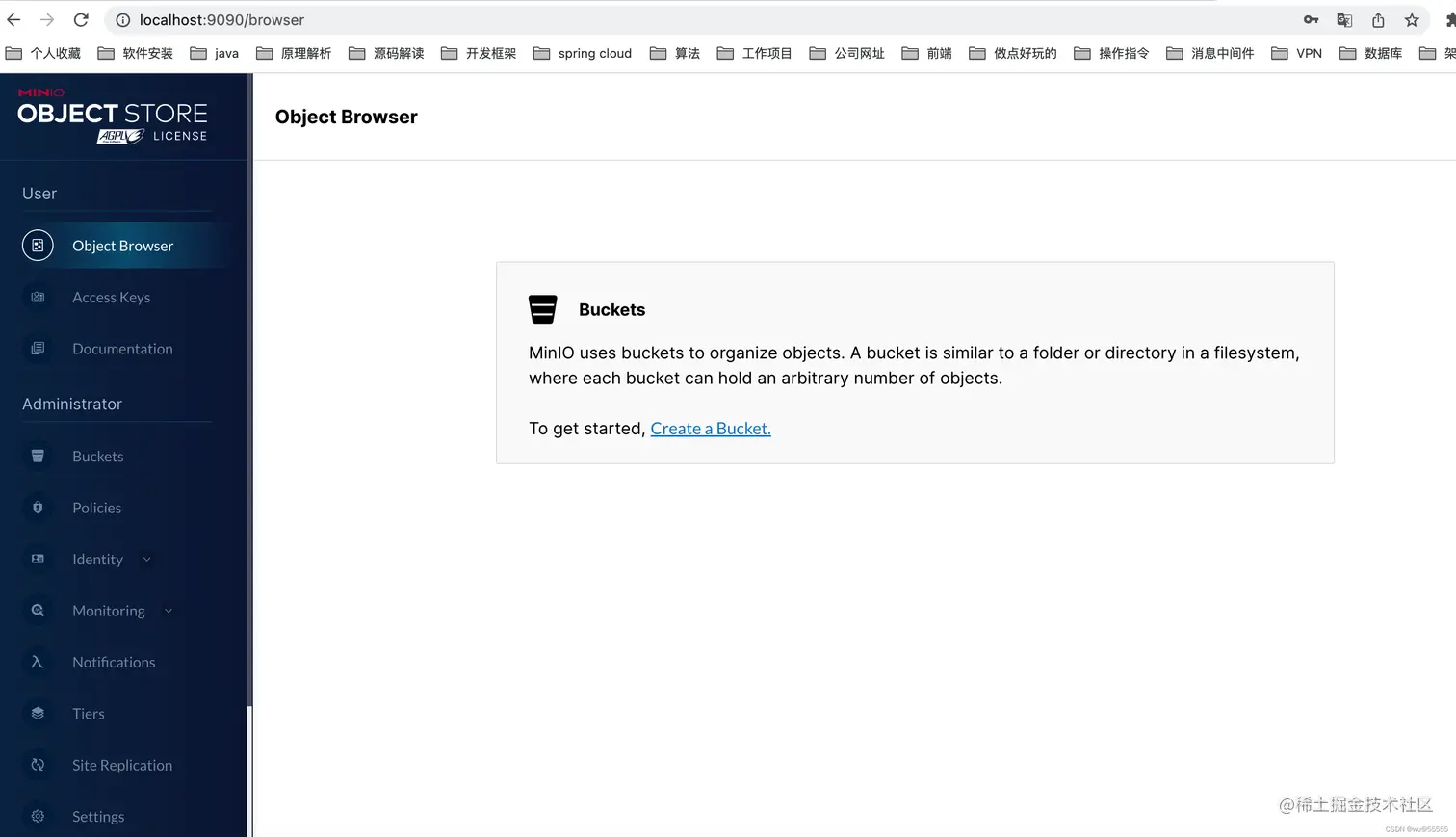Open the 操作指令 bookmark folder
This screenshot has height=837, width=1456.
pos(1111,53)
